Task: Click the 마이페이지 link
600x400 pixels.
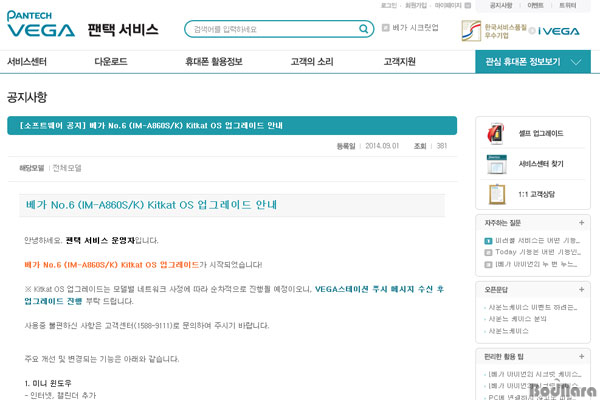Action: pos(448,5)
